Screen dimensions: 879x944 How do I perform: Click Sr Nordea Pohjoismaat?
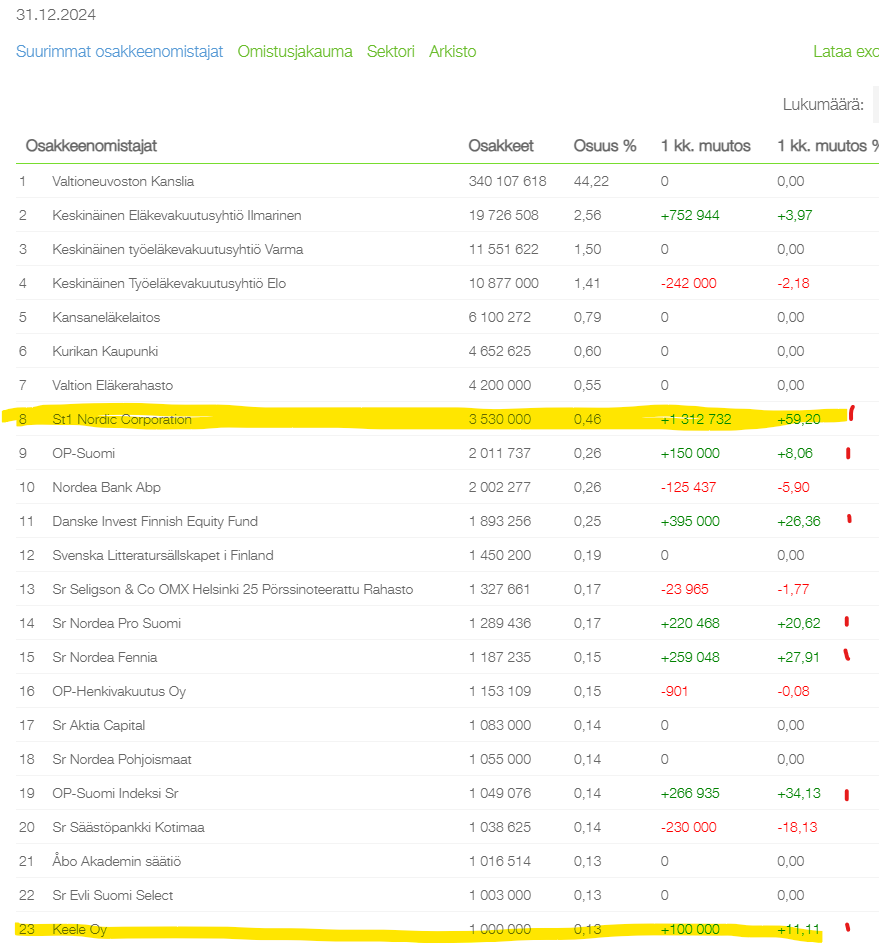(x=122, y=760)
